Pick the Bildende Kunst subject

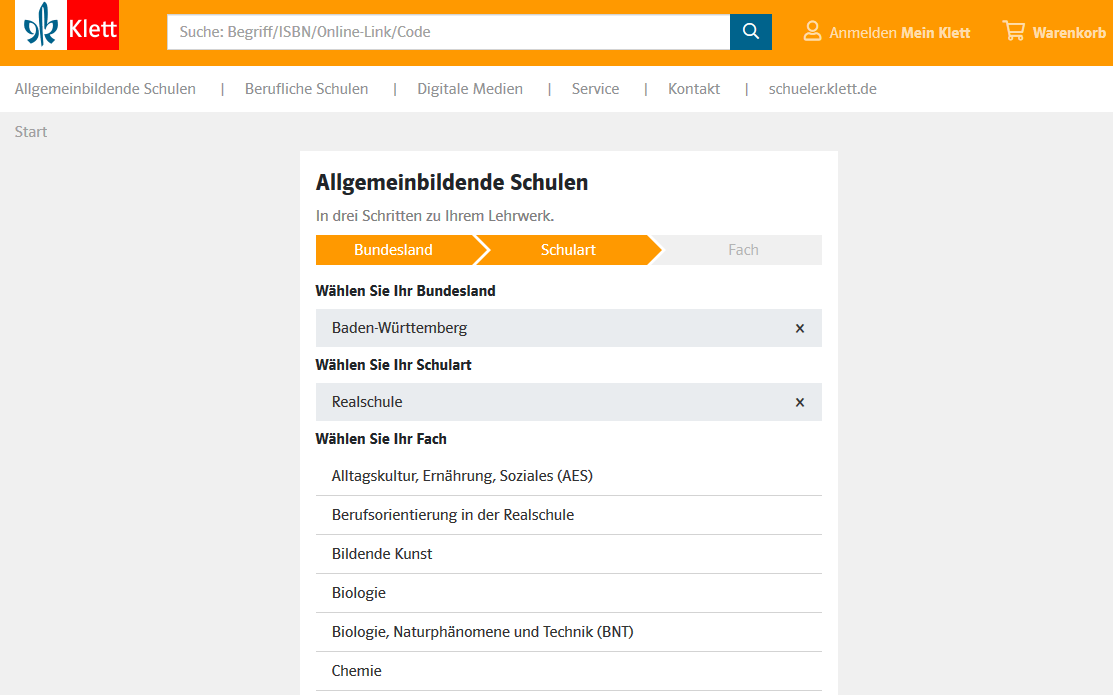tap(382, 554)
